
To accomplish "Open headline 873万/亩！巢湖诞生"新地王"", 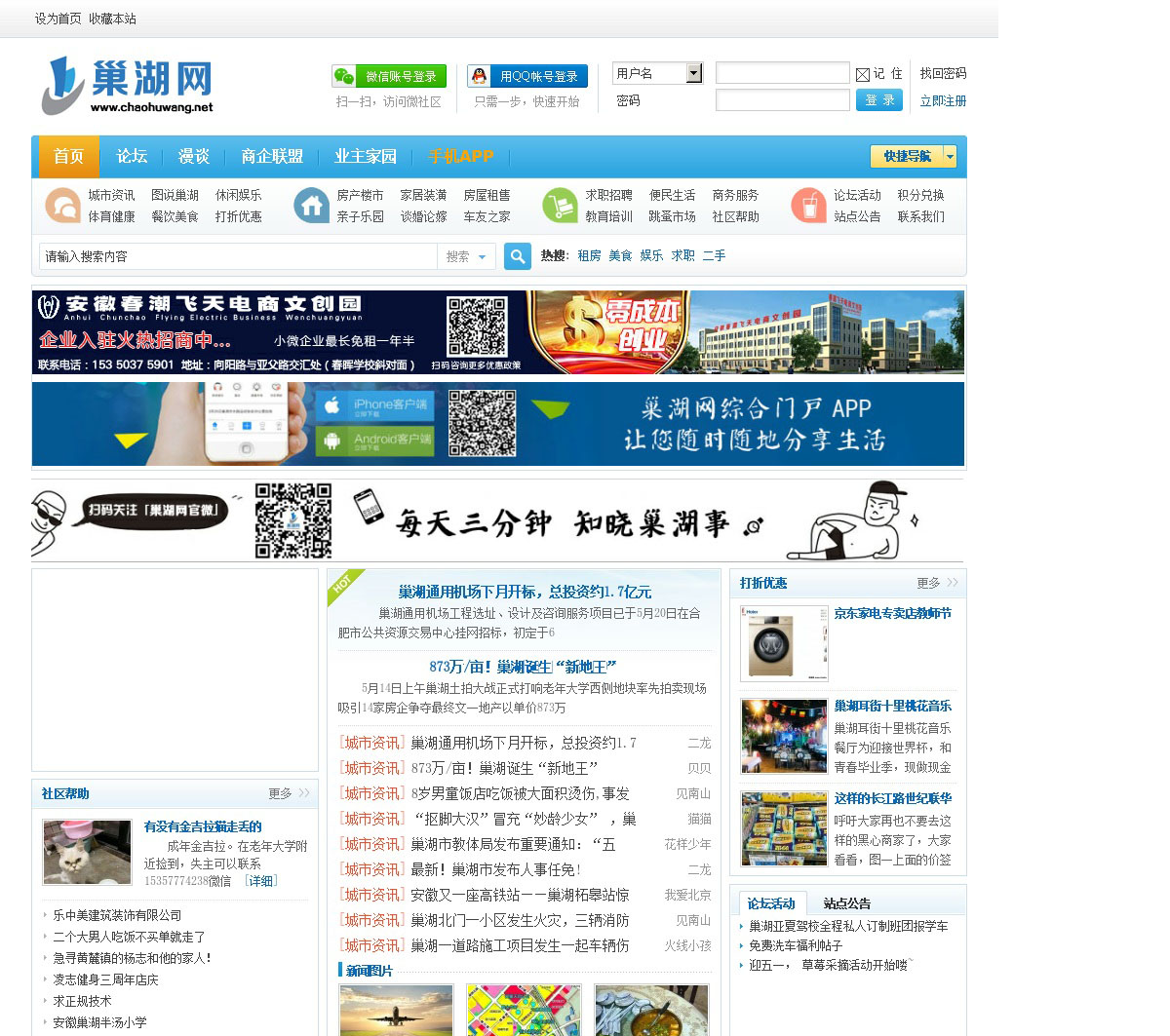I will click(523, 667).
